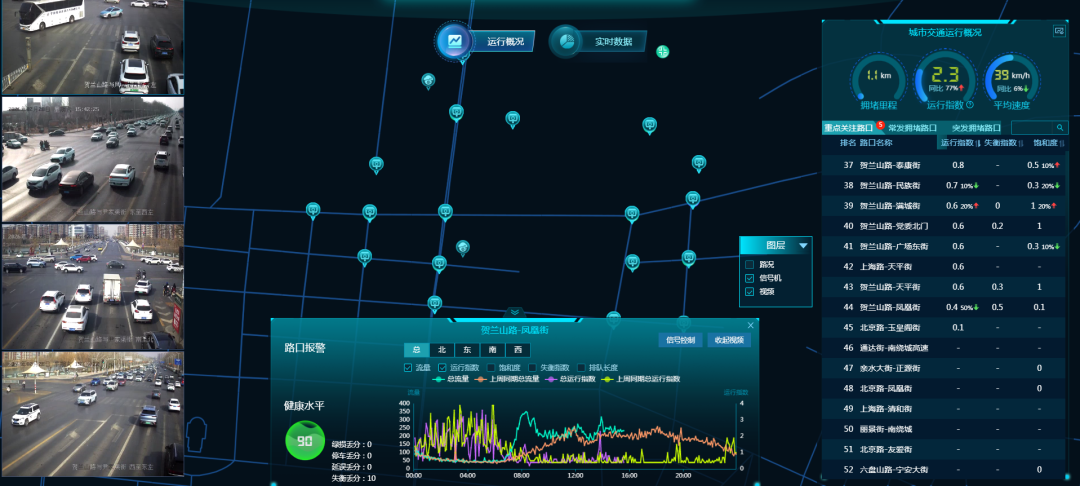
Task: Tick the 排队长度 checkbox in chart panel
Action: click(579, 367)
